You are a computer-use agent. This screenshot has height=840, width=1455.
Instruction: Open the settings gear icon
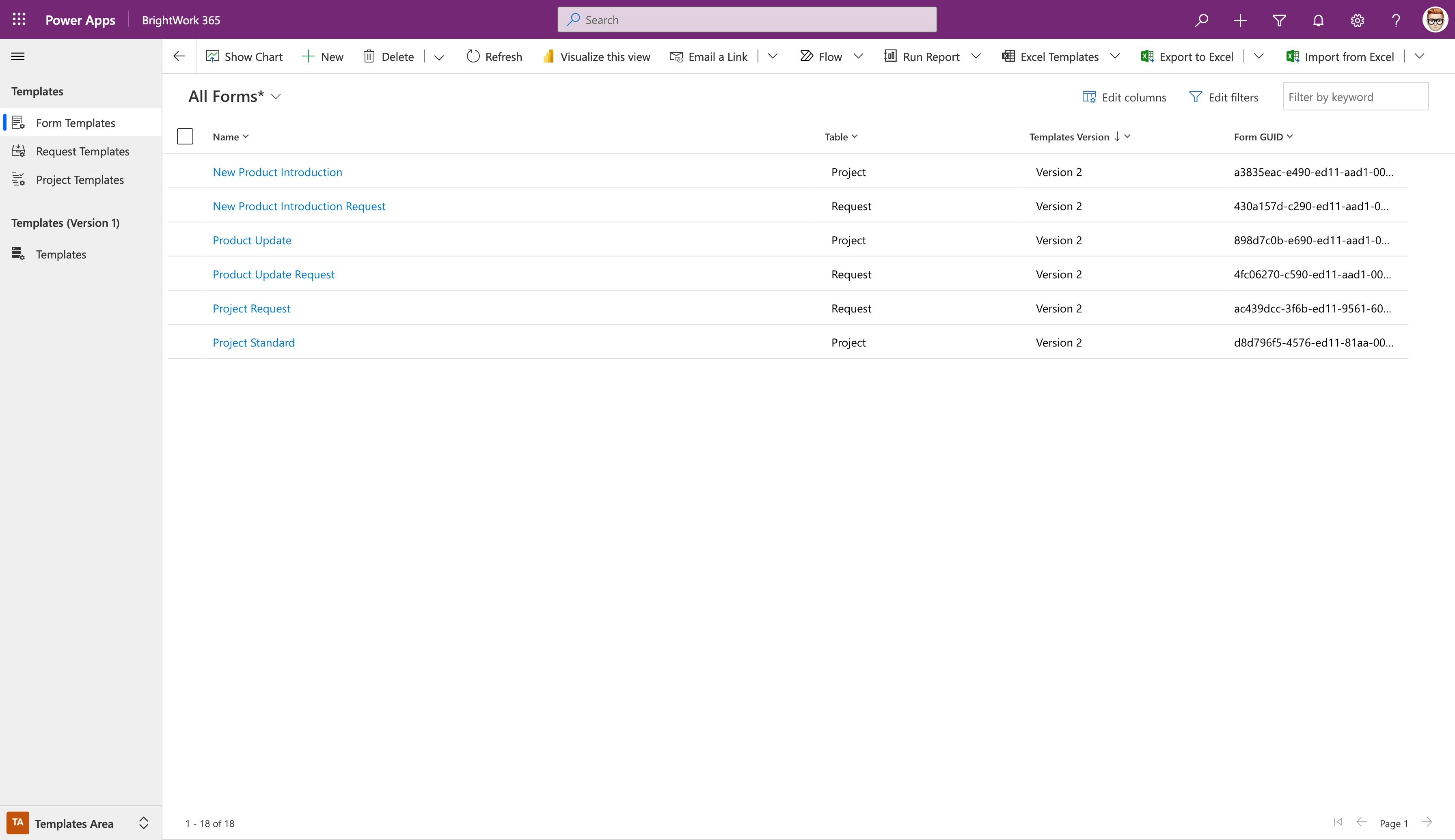[1357, 20]
